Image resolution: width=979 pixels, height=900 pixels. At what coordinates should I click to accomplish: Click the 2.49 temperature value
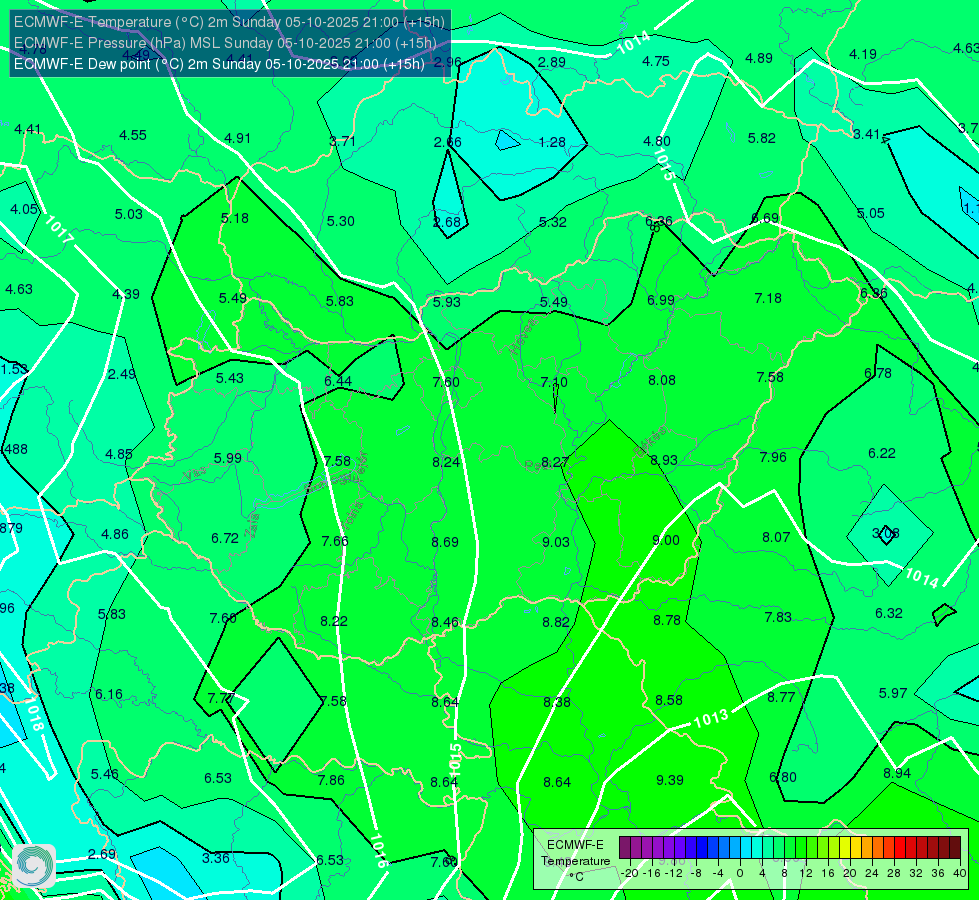[122, 374]
